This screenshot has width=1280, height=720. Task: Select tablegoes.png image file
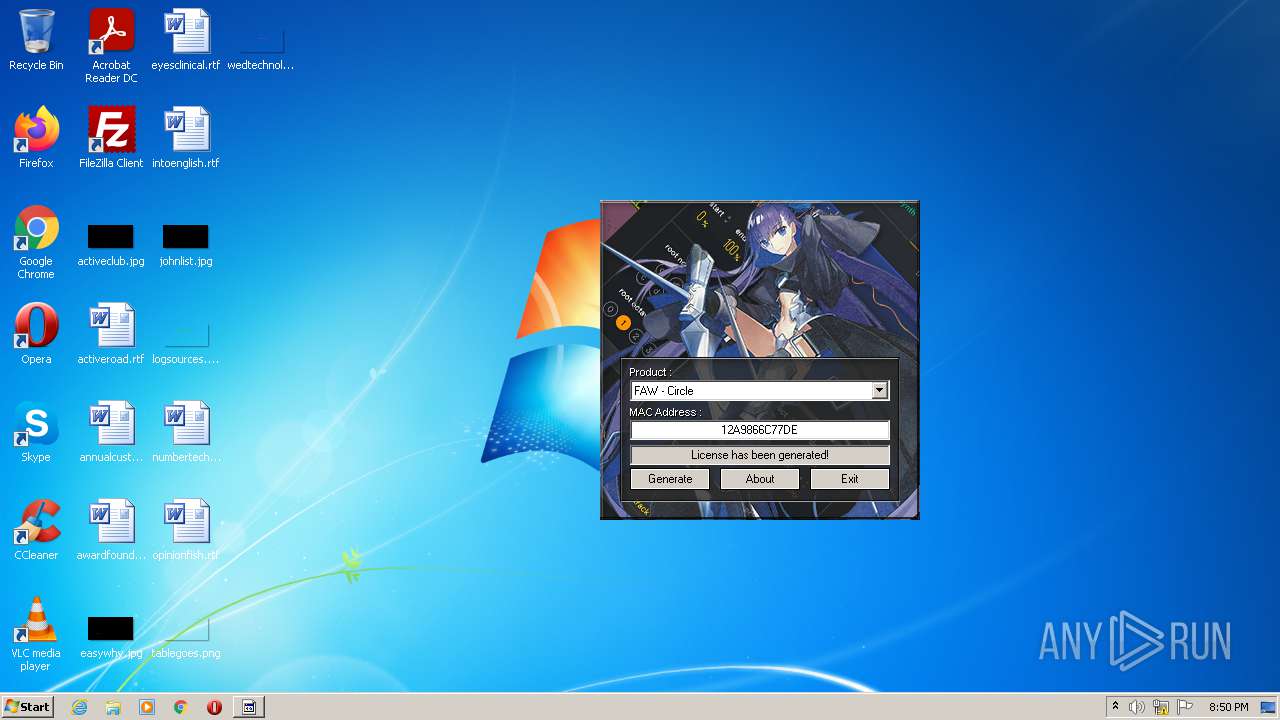[x=186, y=637]
